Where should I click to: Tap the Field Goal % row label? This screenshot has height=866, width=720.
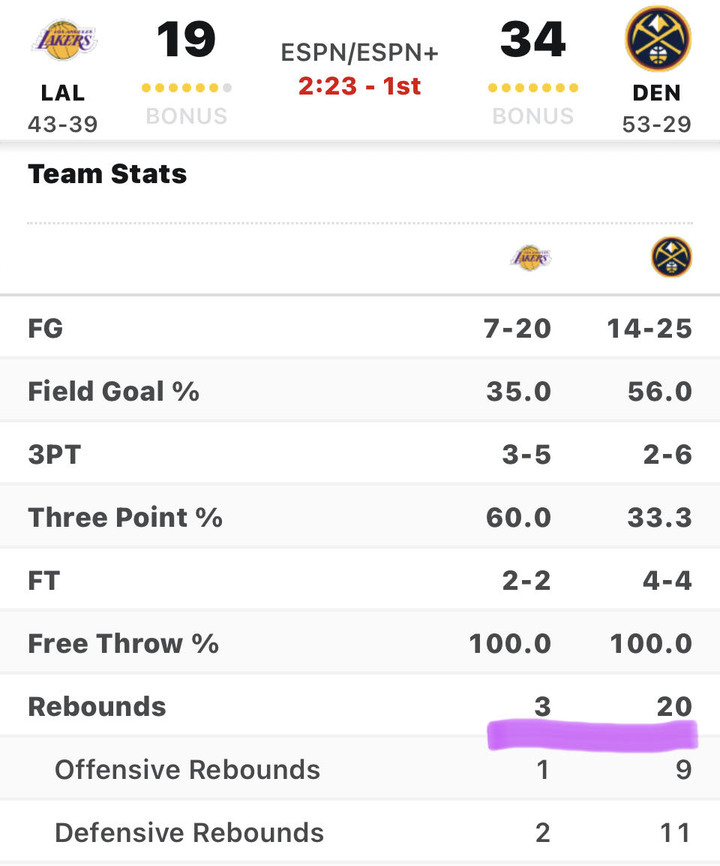pos(113,391)
